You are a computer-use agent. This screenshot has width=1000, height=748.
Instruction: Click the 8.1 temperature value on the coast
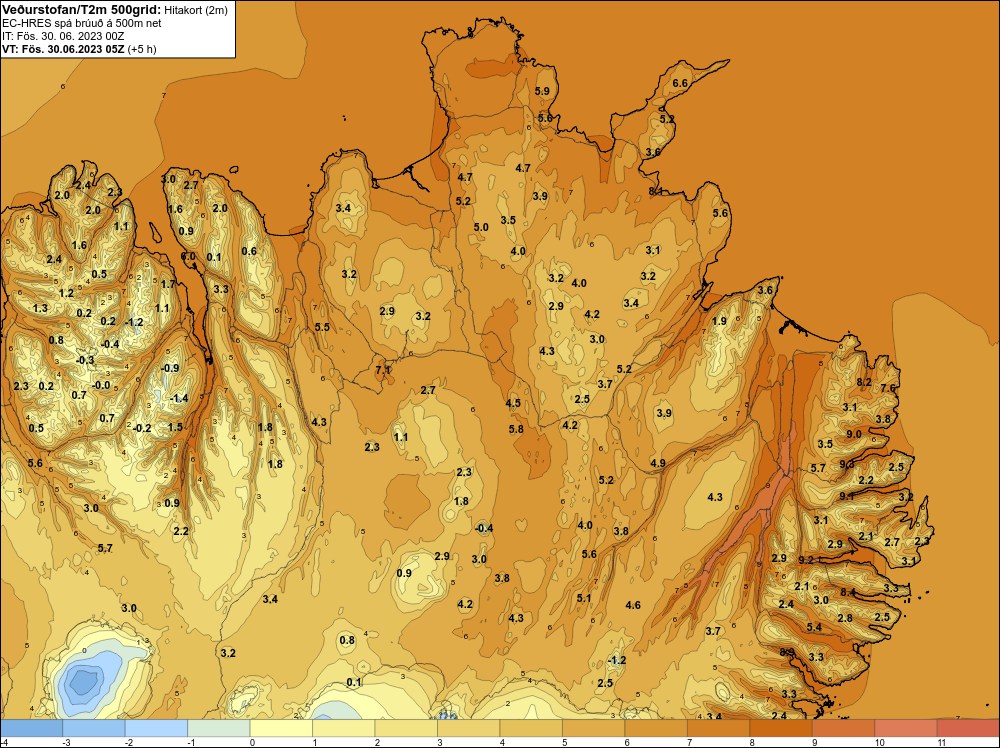(656, 191)
